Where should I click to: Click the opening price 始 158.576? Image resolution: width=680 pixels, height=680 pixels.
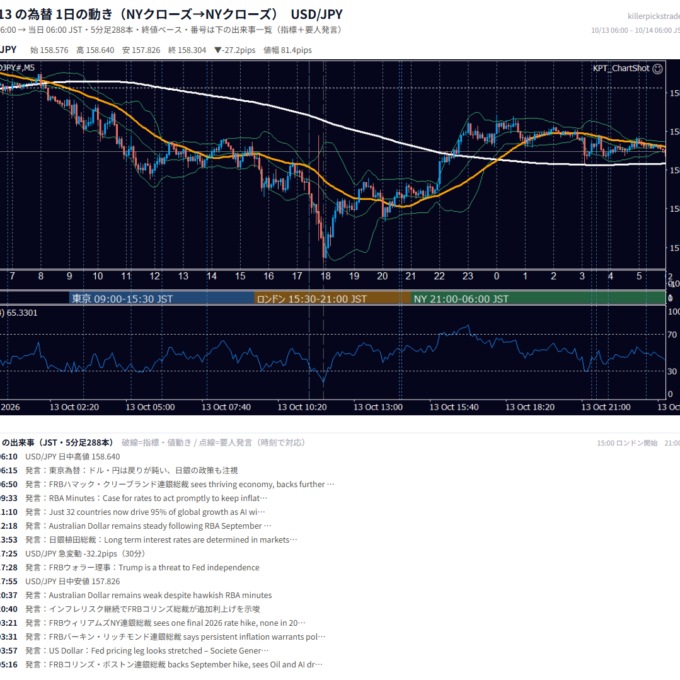pos(49,50)
